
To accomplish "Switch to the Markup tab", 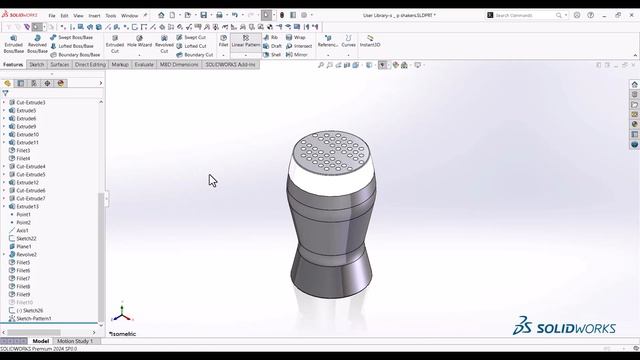I will (120, 64).
